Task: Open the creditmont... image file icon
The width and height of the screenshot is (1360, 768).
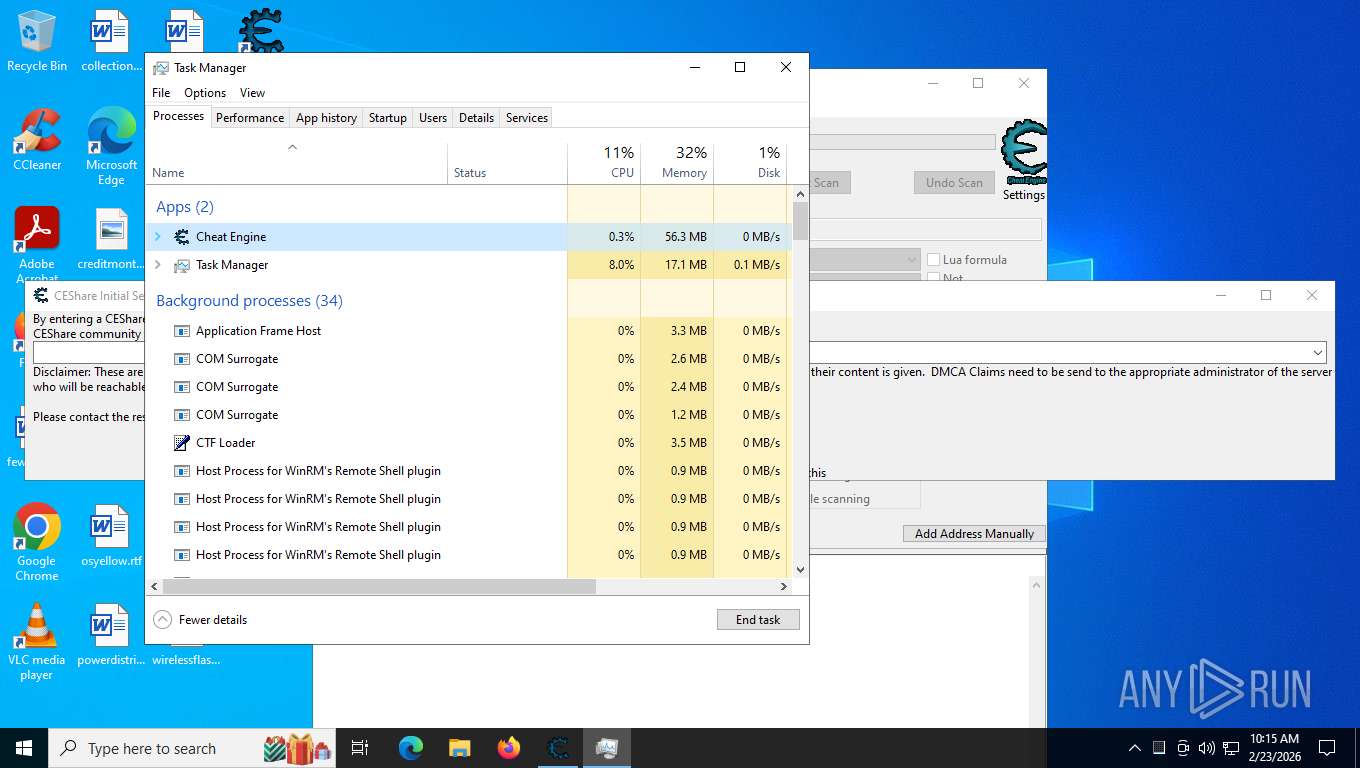Action: [111, 239]
